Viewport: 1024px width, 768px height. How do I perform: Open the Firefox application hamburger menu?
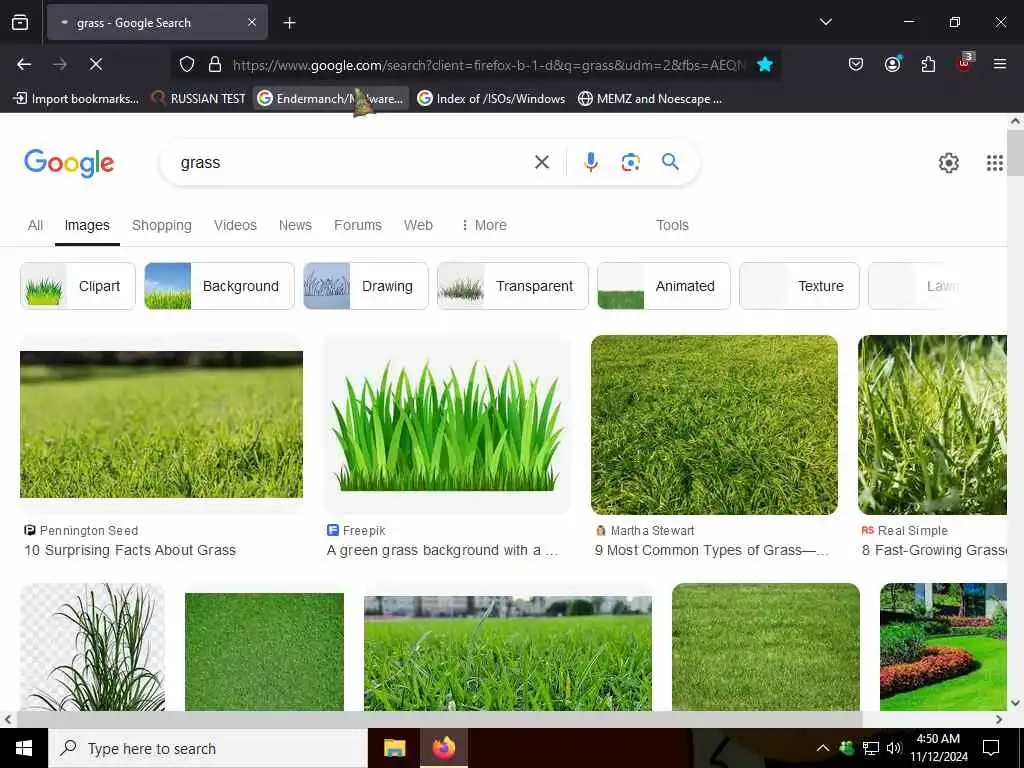[999, 64]
